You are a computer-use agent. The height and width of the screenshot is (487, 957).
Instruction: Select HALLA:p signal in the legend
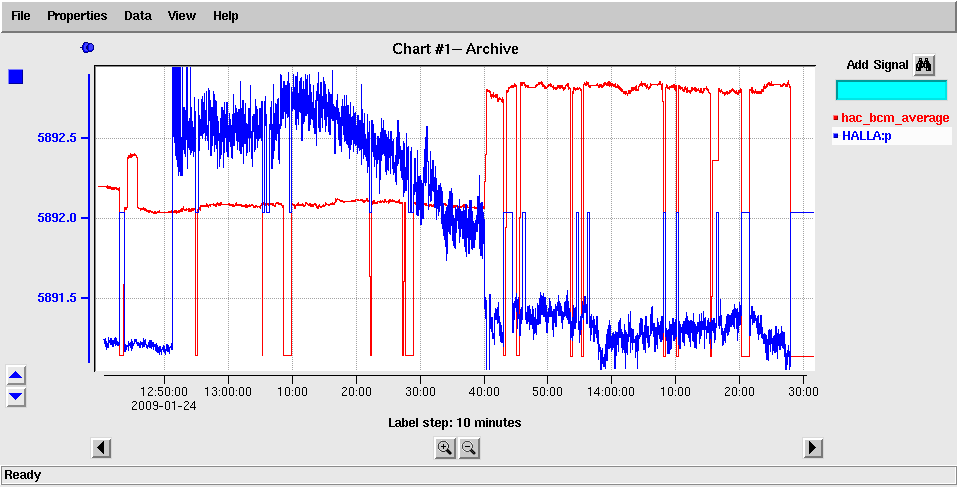(890, 135)
